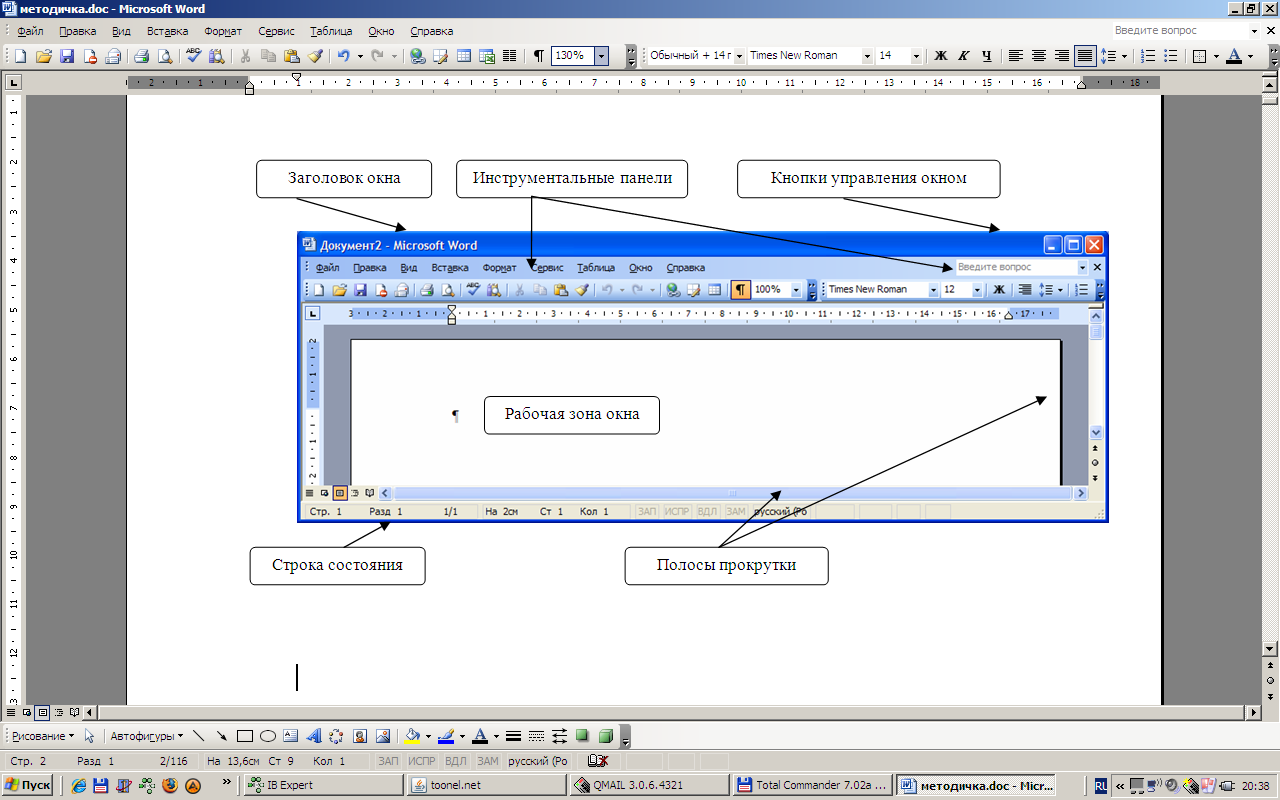Screen dimensions: 1280x800
Task: Center the text alignment
Action: coord(1039,56)
